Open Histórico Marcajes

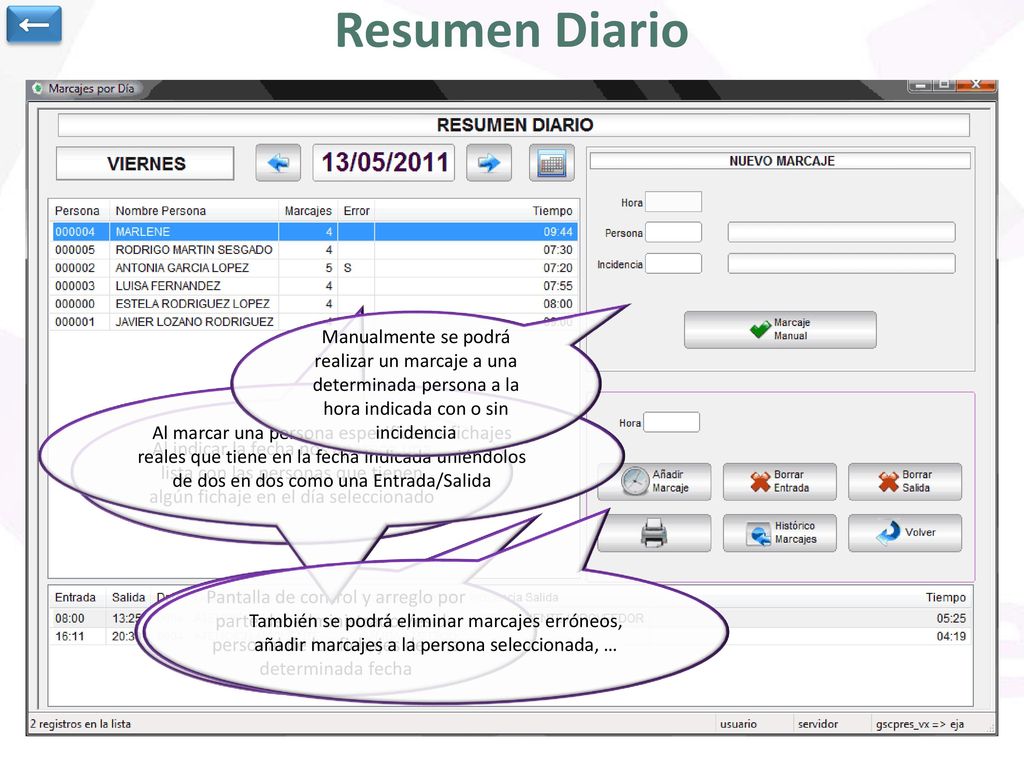pyautogui.click(x=779, y=533)
